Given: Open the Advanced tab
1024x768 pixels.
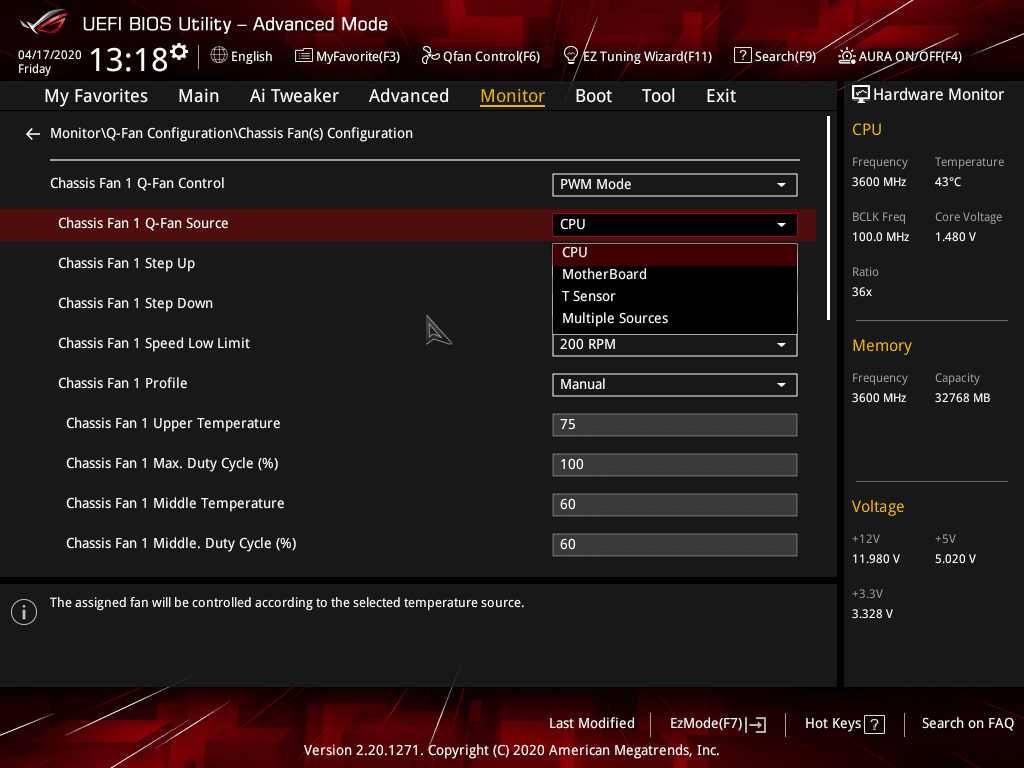Looking at the screenshot, I should [409, 96].
